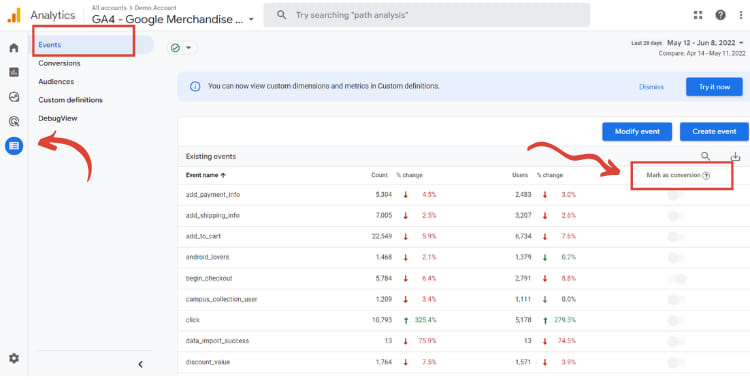Toggle conversion for android_lovers
This screenshot has height=380, width=750.
click(x=675, y=257)
